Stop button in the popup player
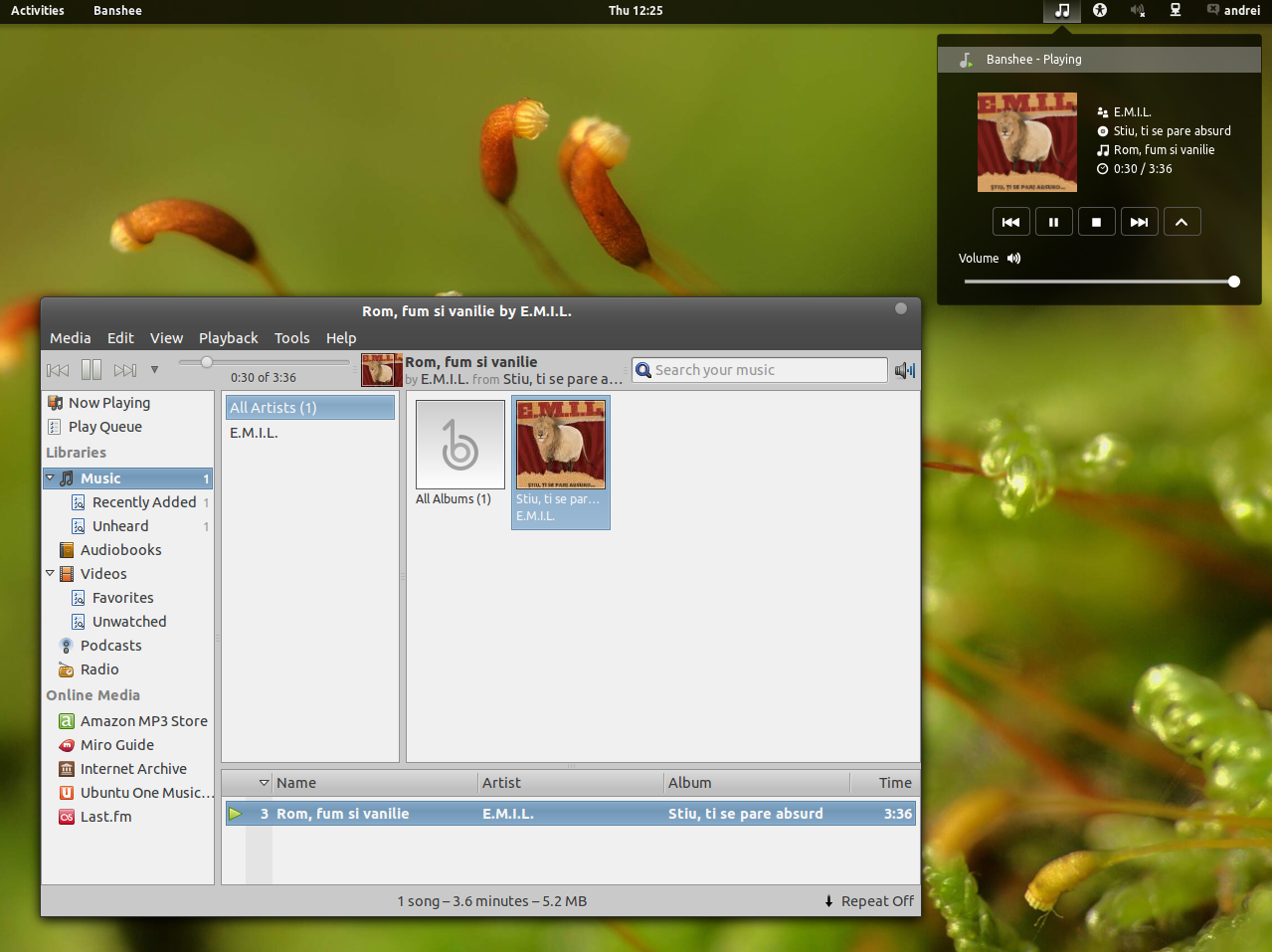1272x952 pixels. coord(1096,222)
